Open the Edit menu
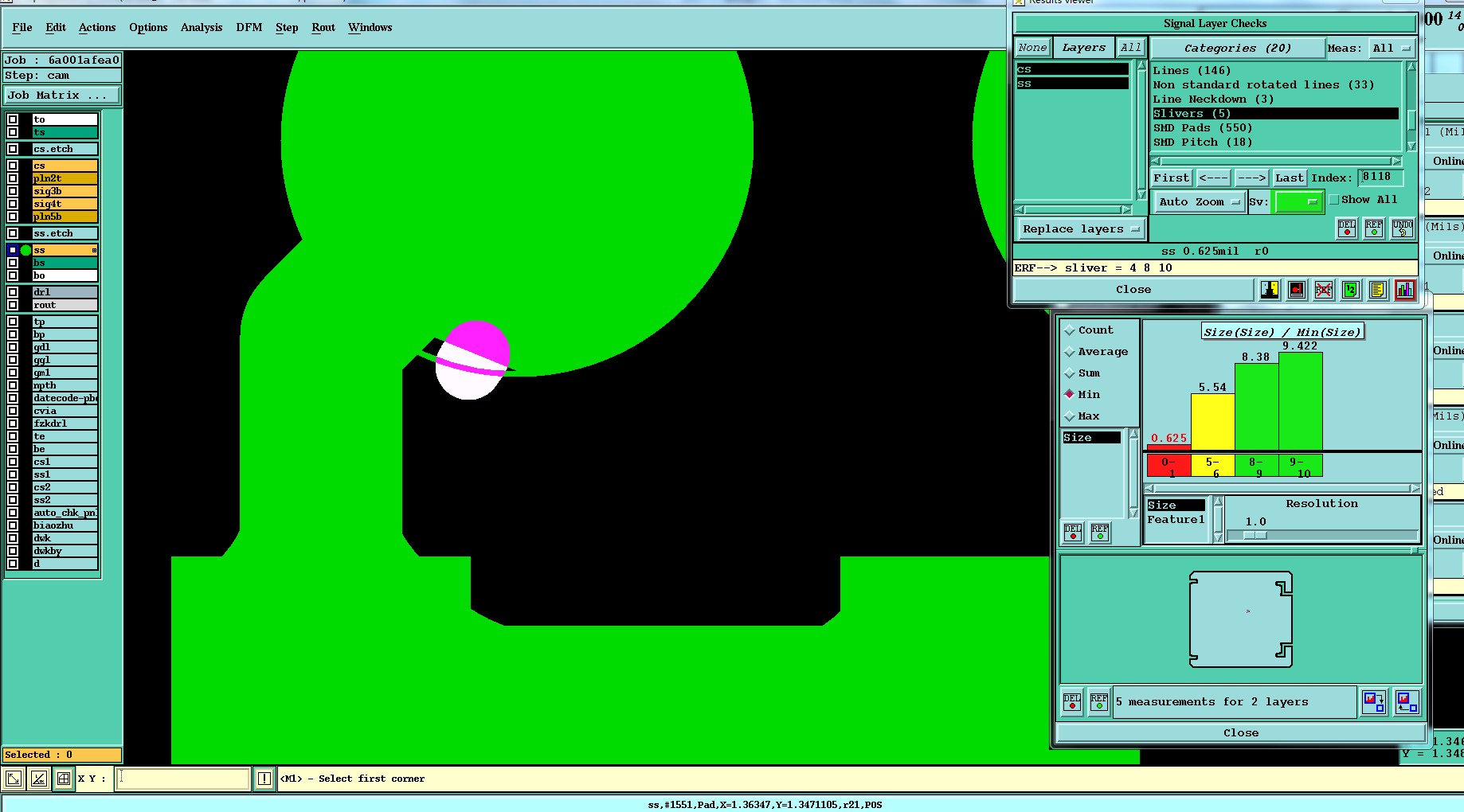1464x812 pixels. pyautogui.click(x=56, y=27)
